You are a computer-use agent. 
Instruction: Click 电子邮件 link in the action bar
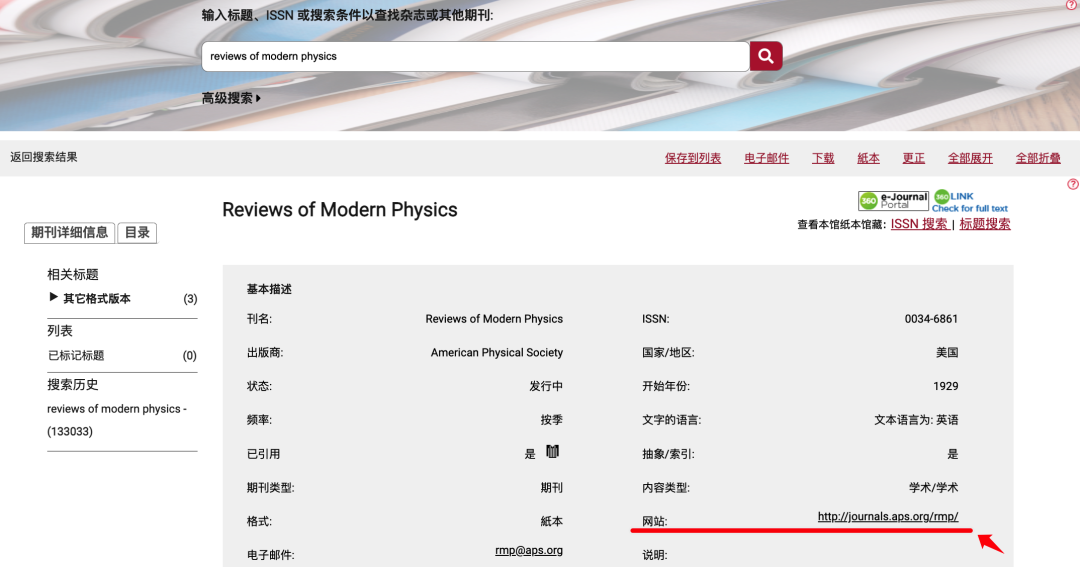point(767,158)
